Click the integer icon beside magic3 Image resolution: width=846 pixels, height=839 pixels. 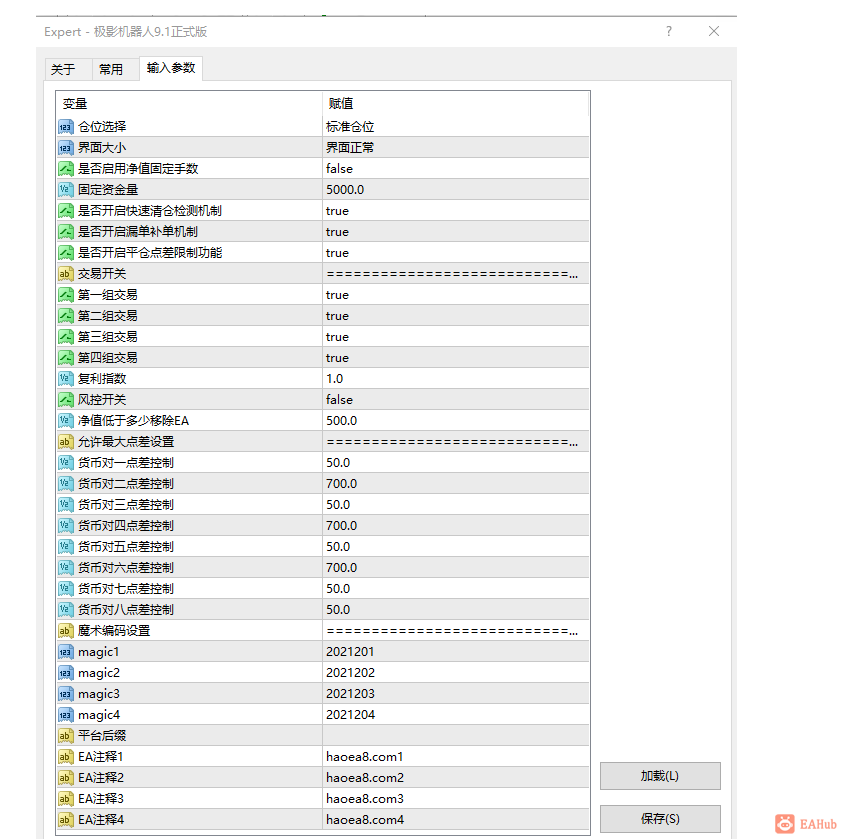(x=65, y=694)
